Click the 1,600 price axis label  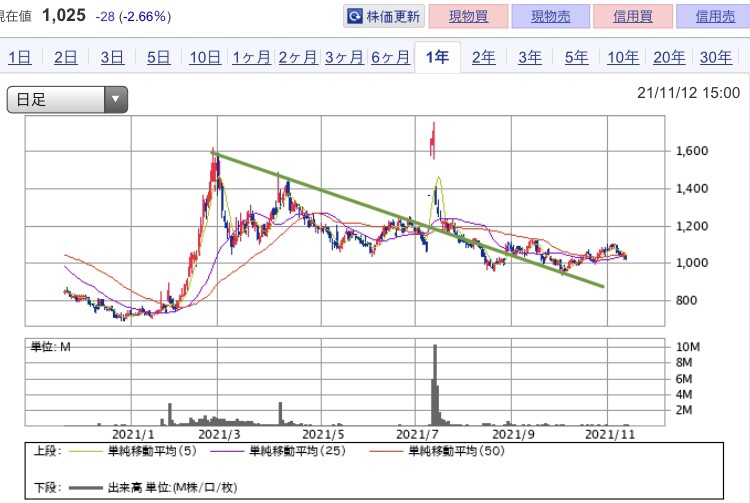pyautogui.click(x=692, y=151)
